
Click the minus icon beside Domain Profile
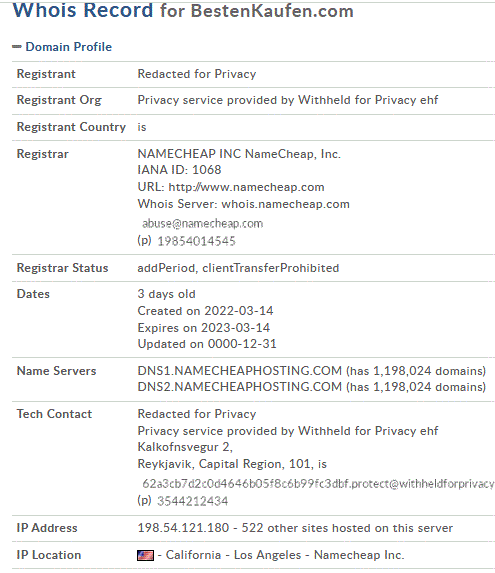[x=17, y=47]
